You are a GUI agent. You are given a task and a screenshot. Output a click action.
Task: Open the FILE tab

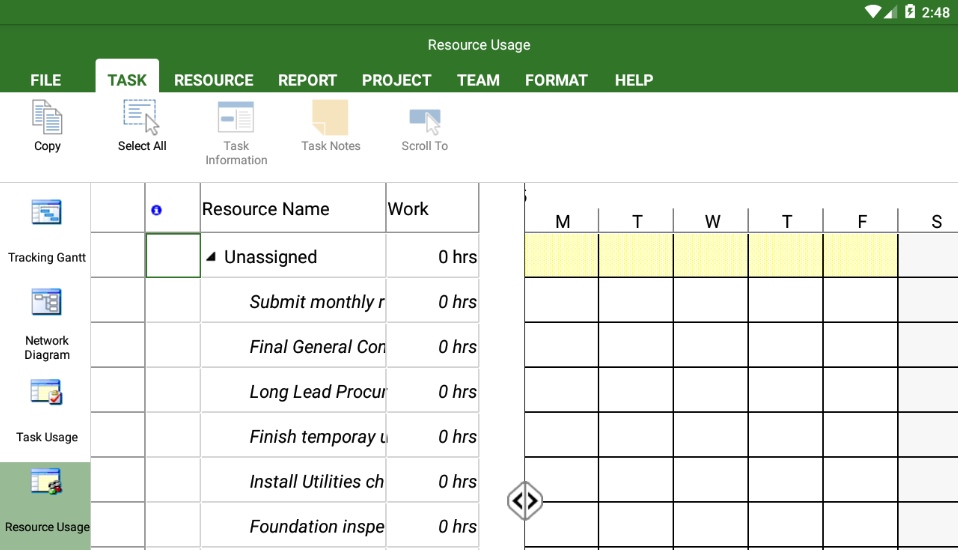pyautogui.click(x=46, y=80)
